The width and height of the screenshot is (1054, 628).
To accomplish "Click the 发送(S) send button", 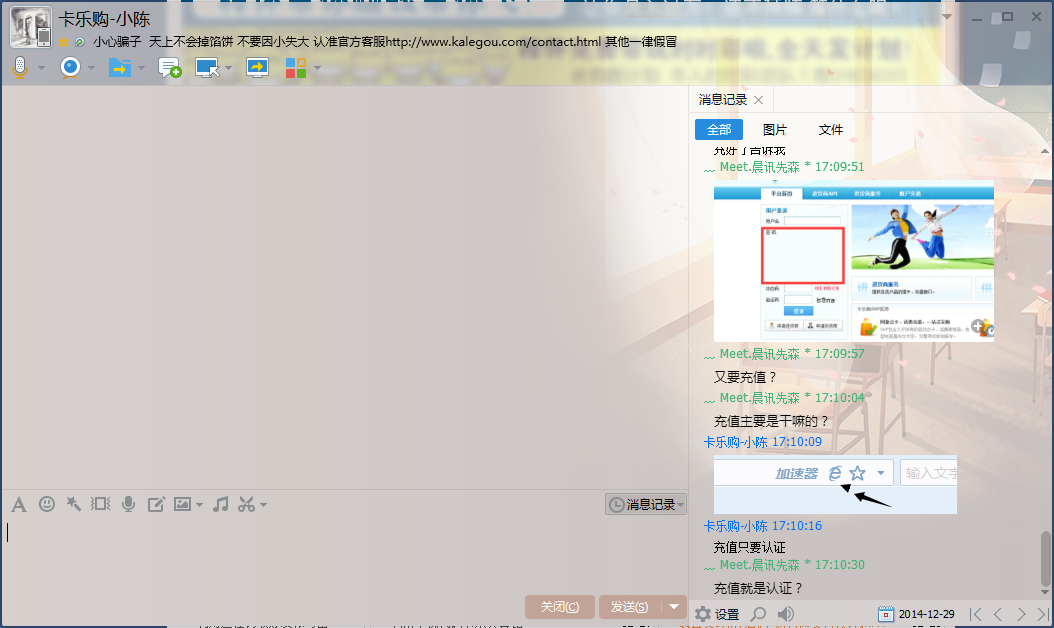I will 629,607.
